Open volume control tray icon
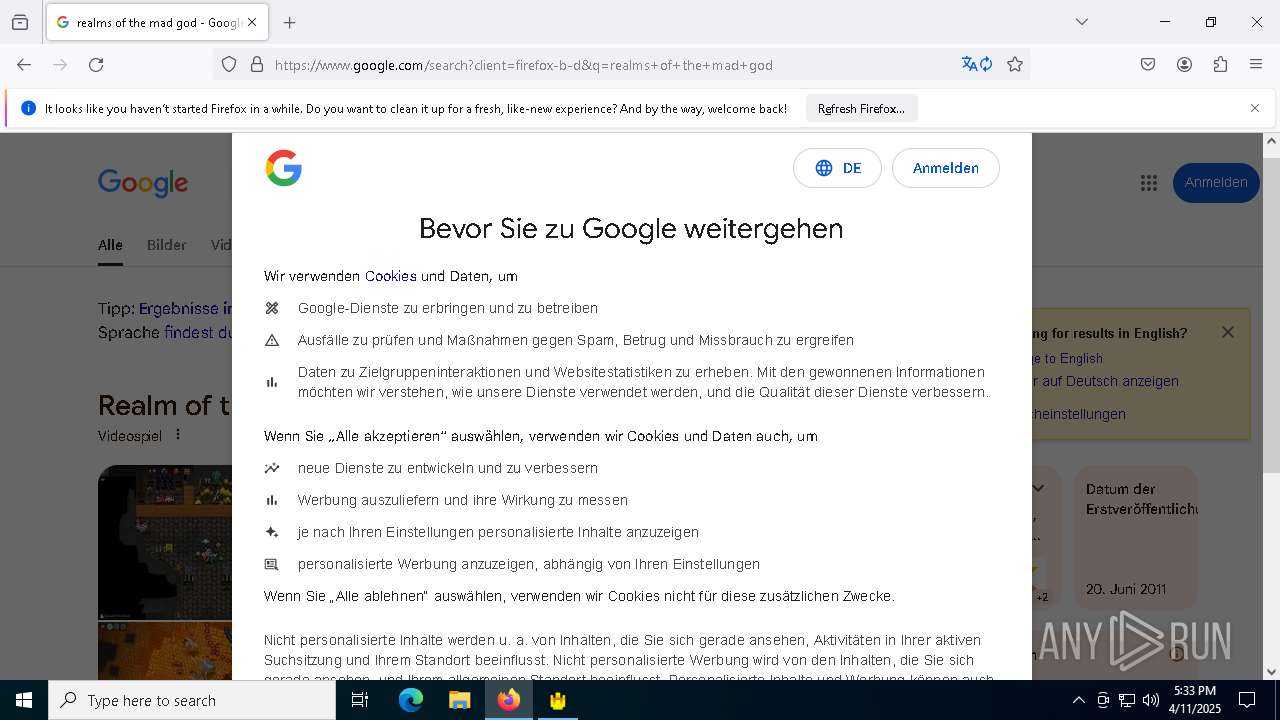This screenshot has width=1280, height=720. (x=1151, y=700)
